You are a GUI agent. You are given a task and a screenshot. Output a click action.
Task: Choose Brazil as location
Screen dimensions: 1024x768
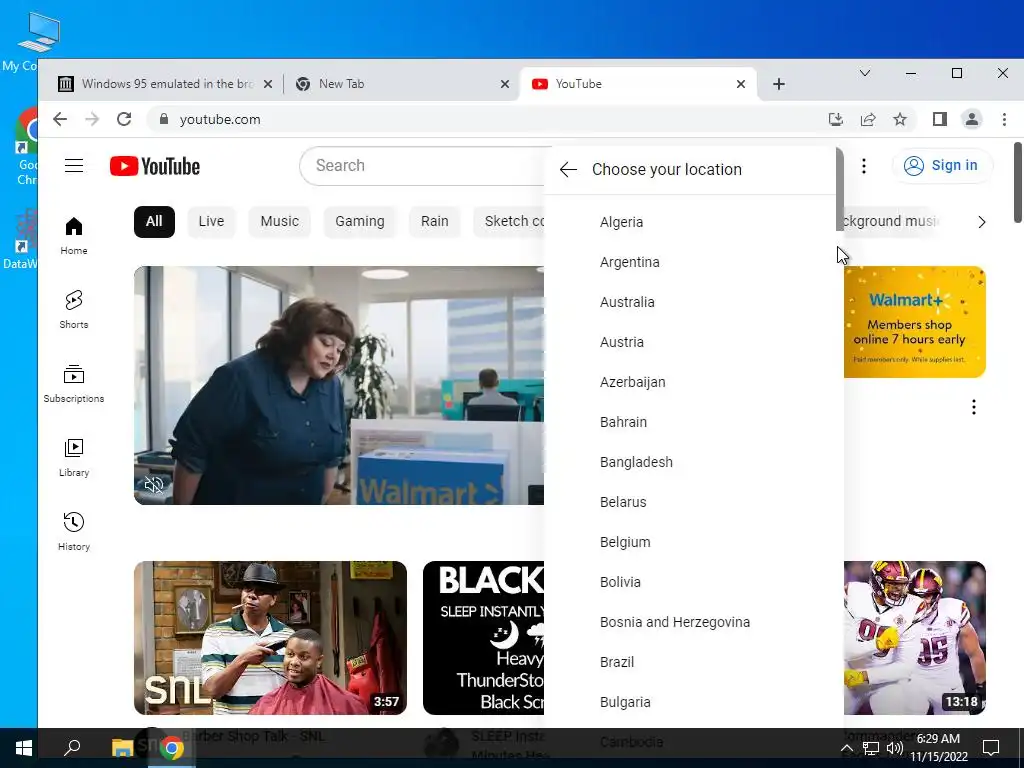coord(690,662)
